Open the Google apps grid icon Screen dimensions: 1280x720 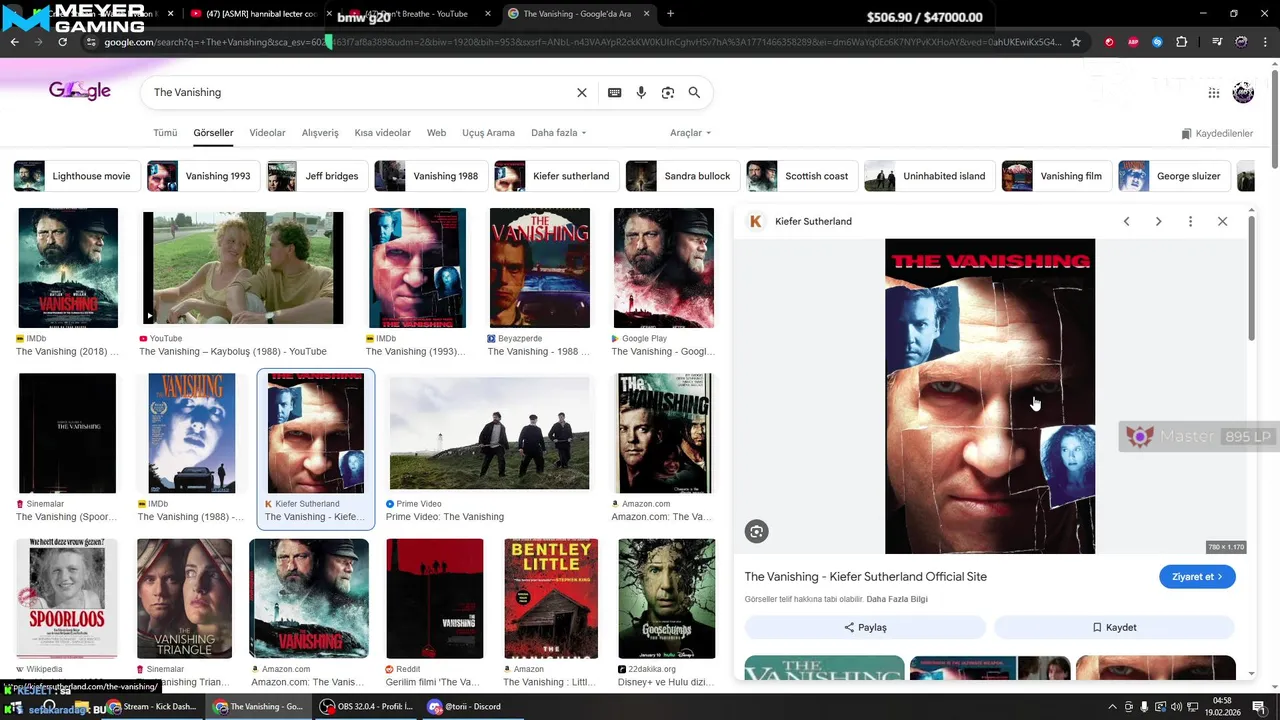click(x=1214, y=93)
